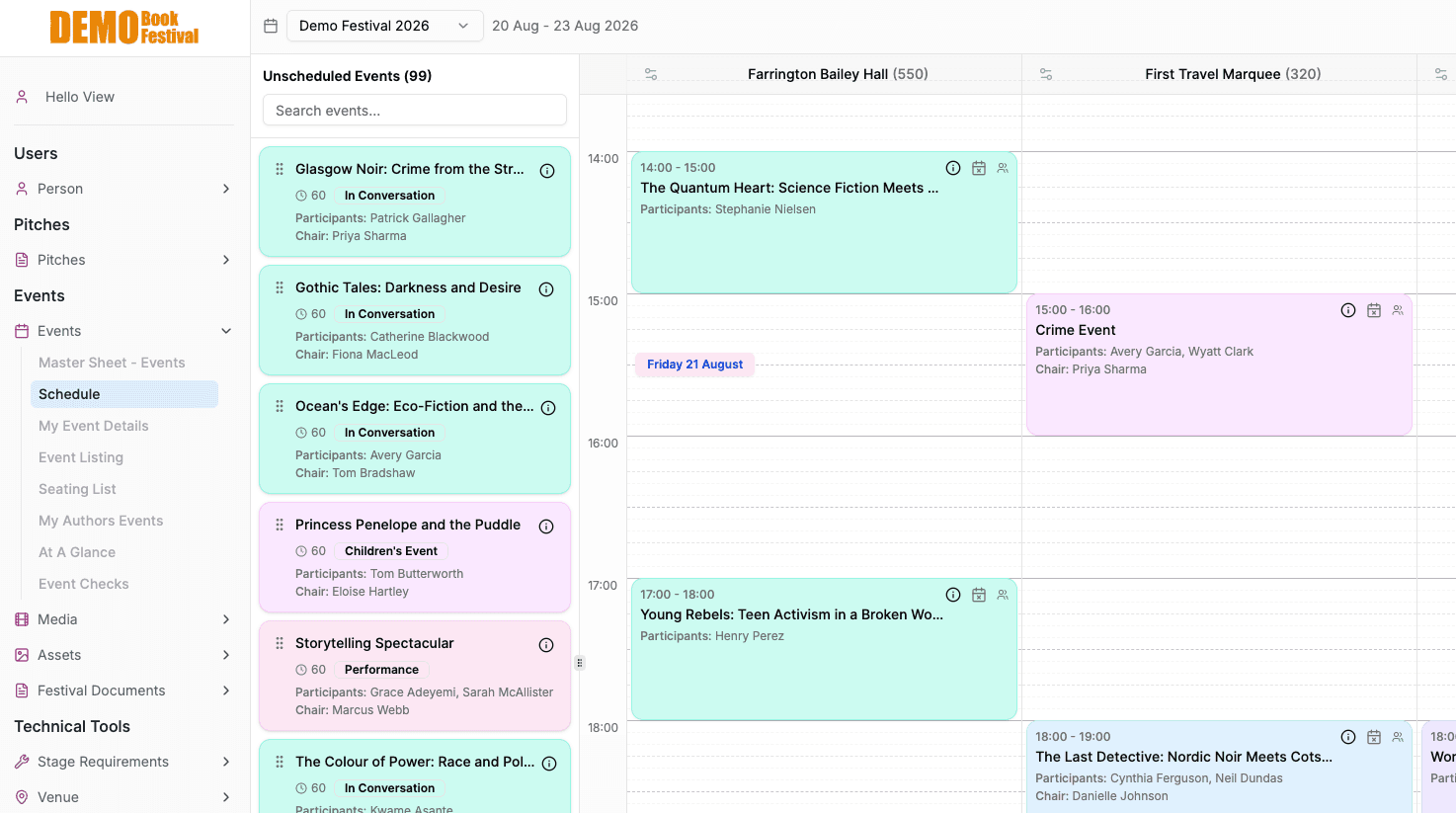Click the calendar icon left of the festival selector
Screen dimensions: 1456x813
271,25
